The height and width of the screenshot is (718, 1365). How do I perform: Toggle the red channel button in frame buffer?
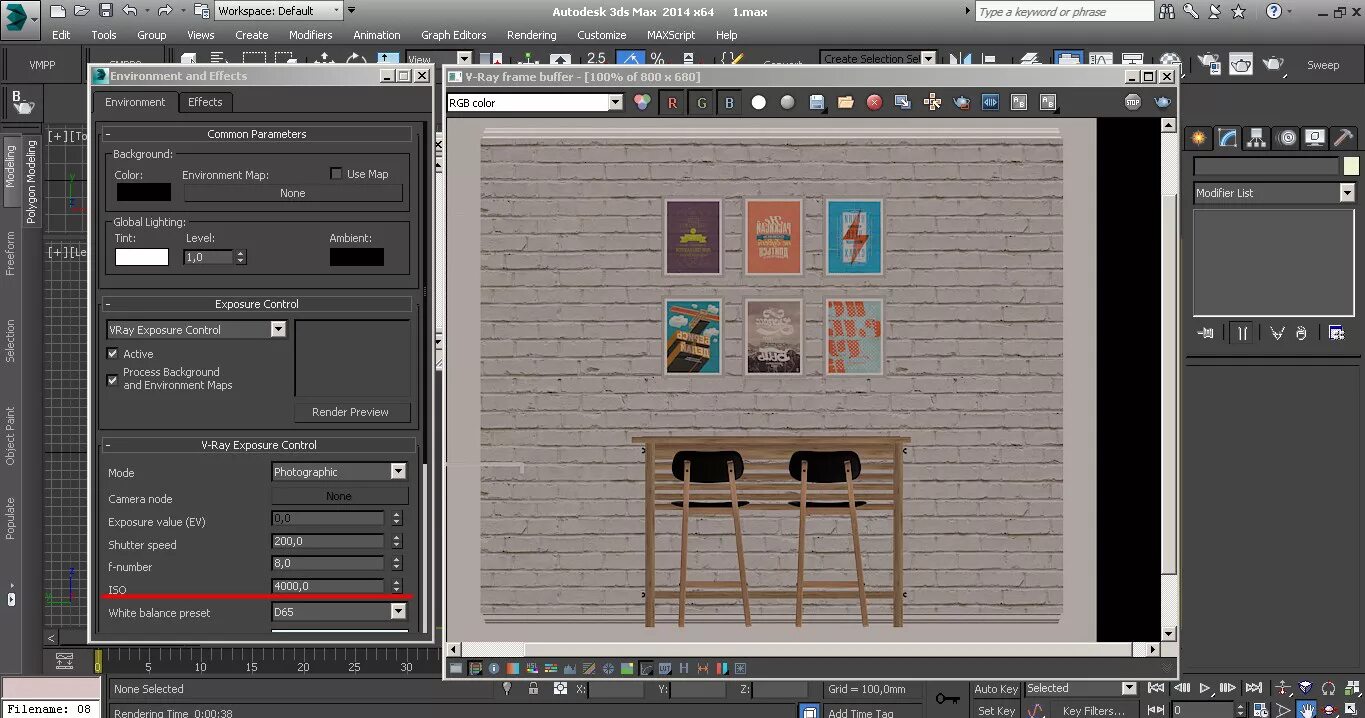[672, 103]
